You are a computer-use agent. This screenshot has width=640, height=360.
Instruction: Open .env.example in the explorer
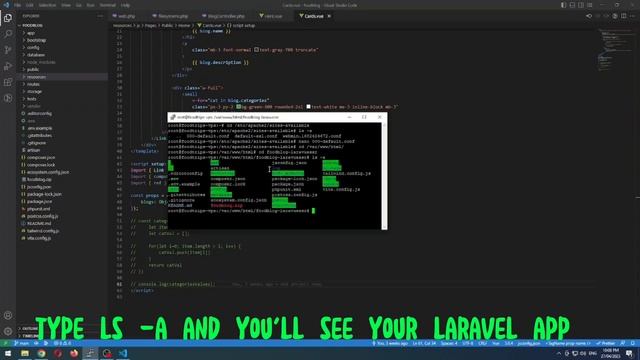pos(40,128)
